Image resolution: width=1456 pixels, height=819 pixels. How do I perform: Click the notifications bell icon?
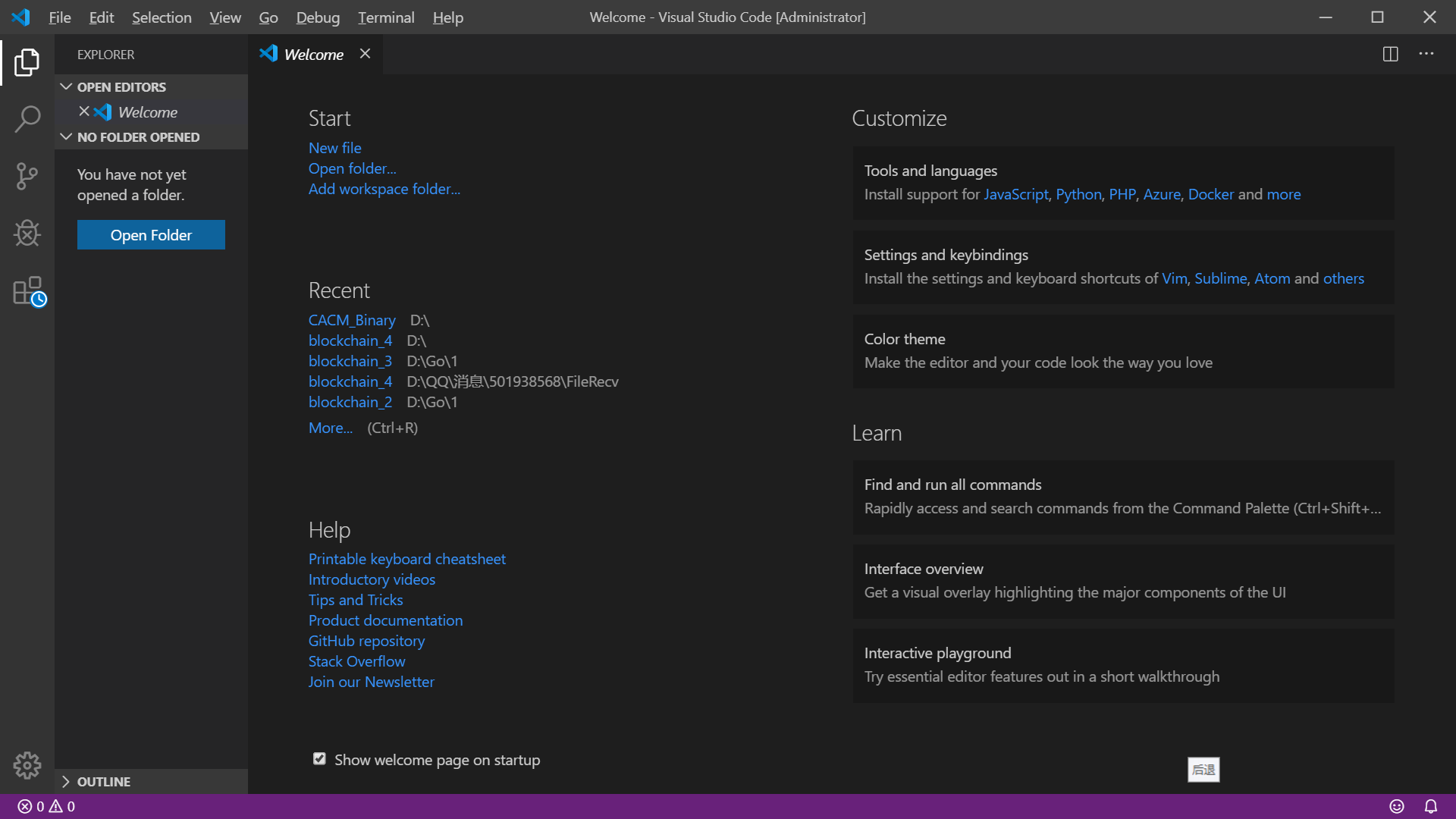click(1430, 806)
